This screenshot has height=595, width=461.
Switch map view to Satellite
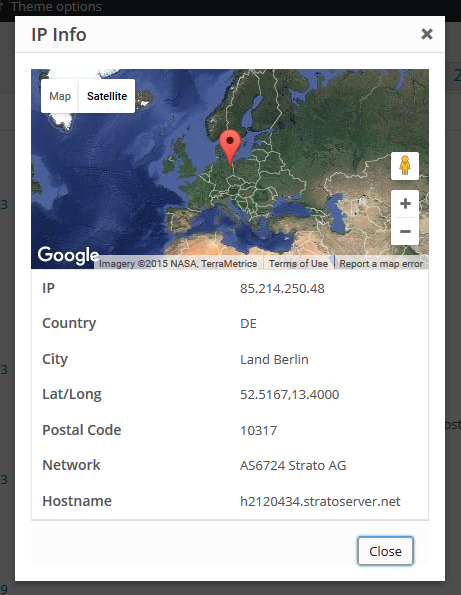[107, 96]
